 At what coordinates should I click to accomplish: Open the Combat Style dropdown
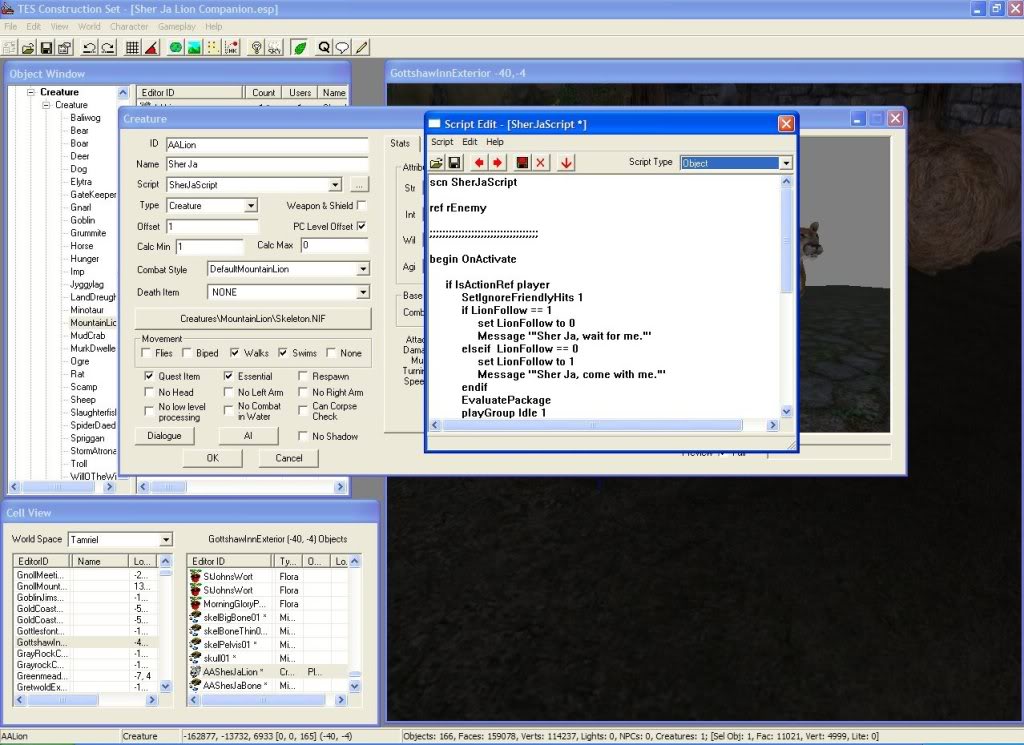[363, 269]
